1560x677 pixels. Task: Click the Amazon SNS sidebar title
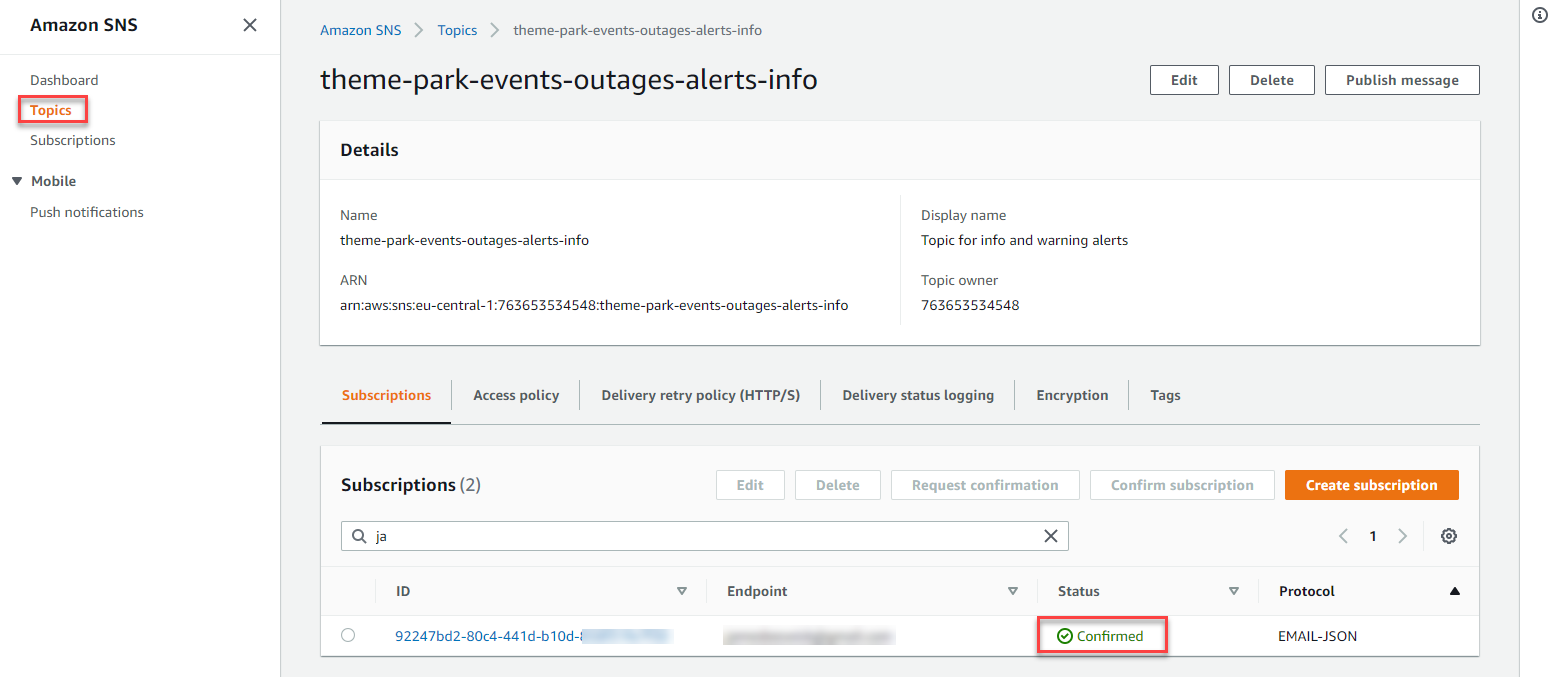coord(84,25)
